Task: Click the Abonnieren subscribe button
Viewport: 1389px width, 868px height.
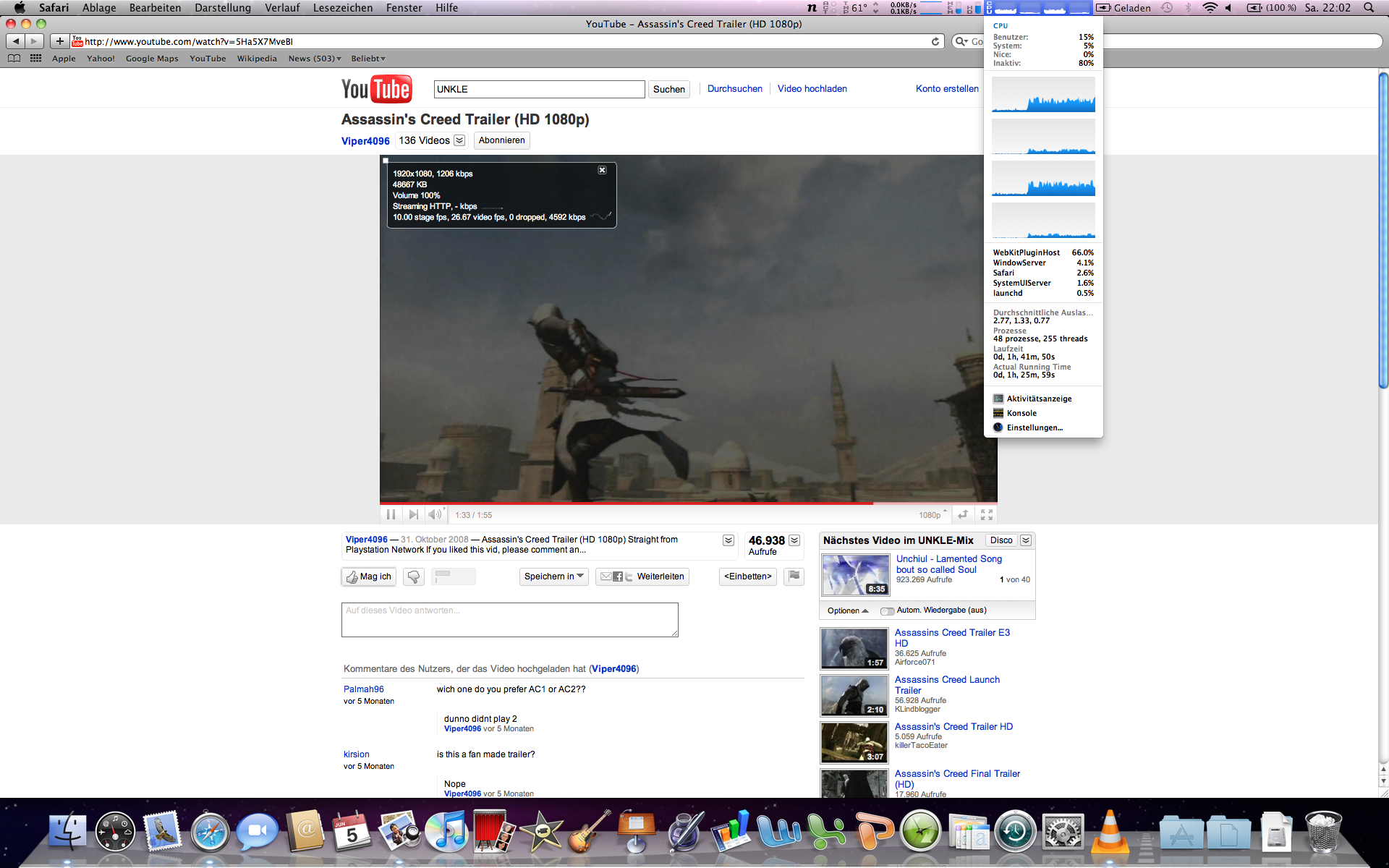Action: [502, 140]
